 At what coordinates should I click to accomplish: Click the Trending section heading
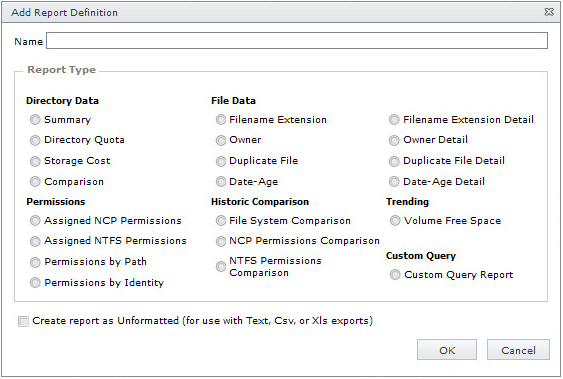tap(408, 202)
